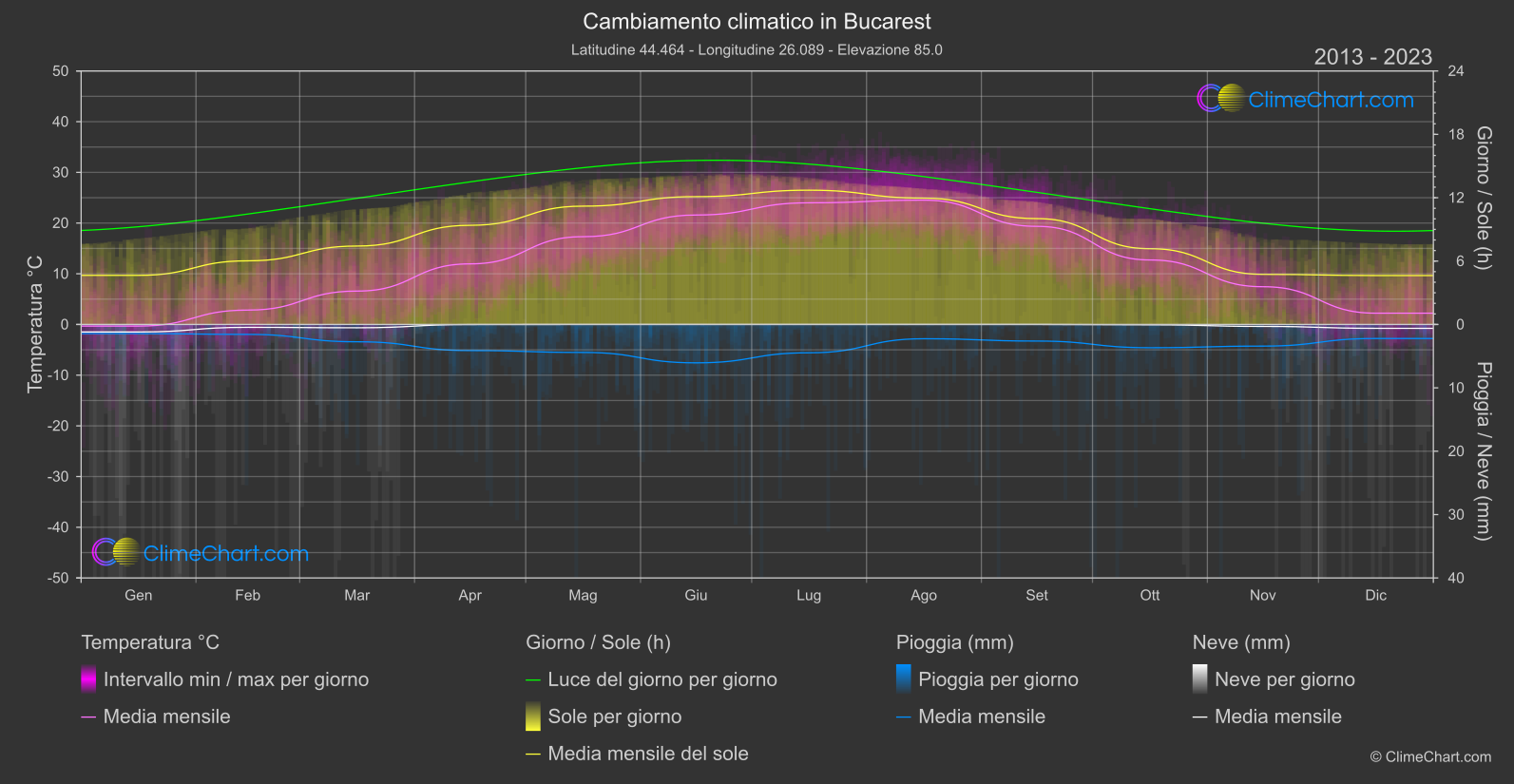Click the 'Dic' month axis label
The height and width of the screenshot is (784, 1514).
tap(1376, 596)
